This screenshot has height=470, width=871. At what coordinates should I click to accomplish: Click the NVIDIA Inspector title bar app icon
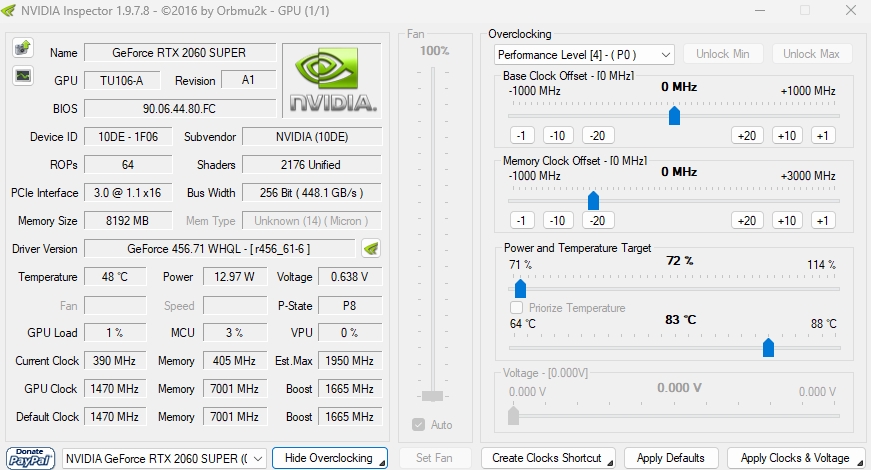(x=8, y=11)
